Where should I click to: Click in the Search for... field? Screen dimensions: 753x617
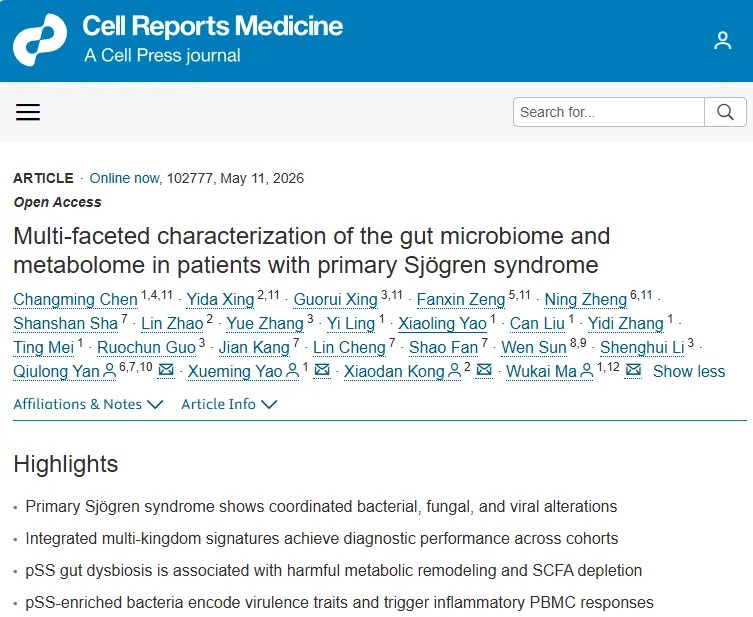coord(609,112)
